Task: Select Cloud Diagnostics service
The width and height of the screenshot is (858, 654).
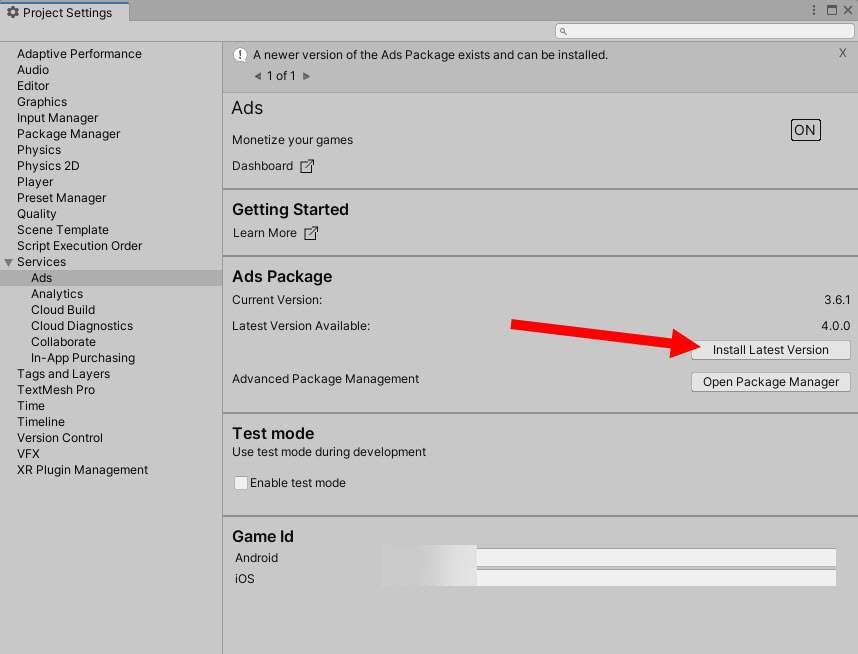Action: (x=82, y=326)
